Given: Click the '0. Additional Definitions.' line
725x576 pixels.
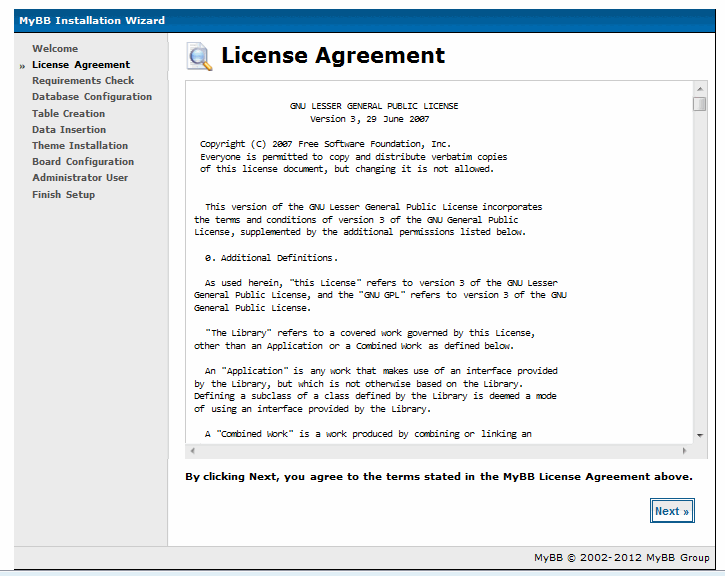Looking at the screenshot, I should (271, 257).
